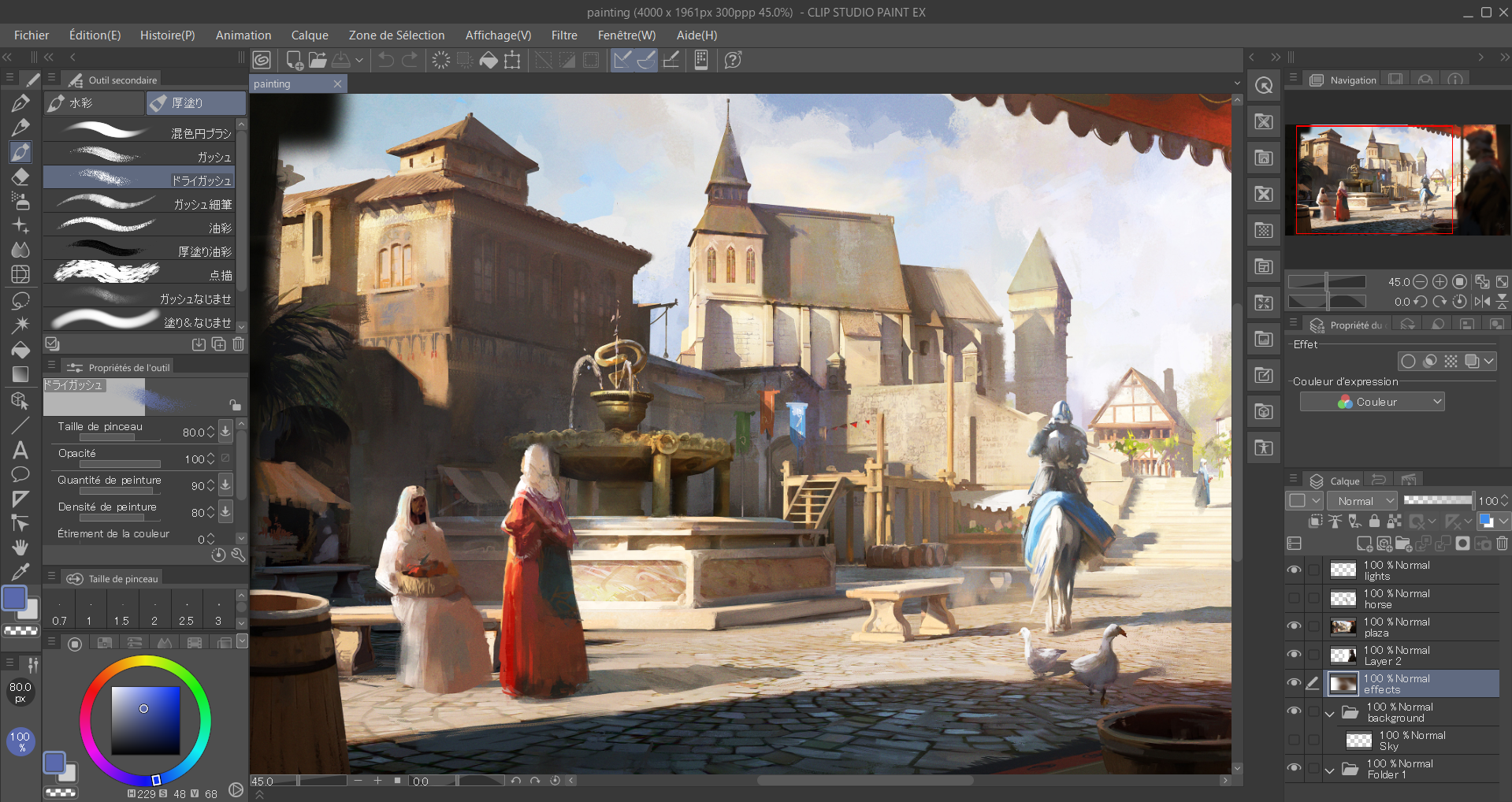
Task: Select the Lasso selection tool
Action: 20,299
